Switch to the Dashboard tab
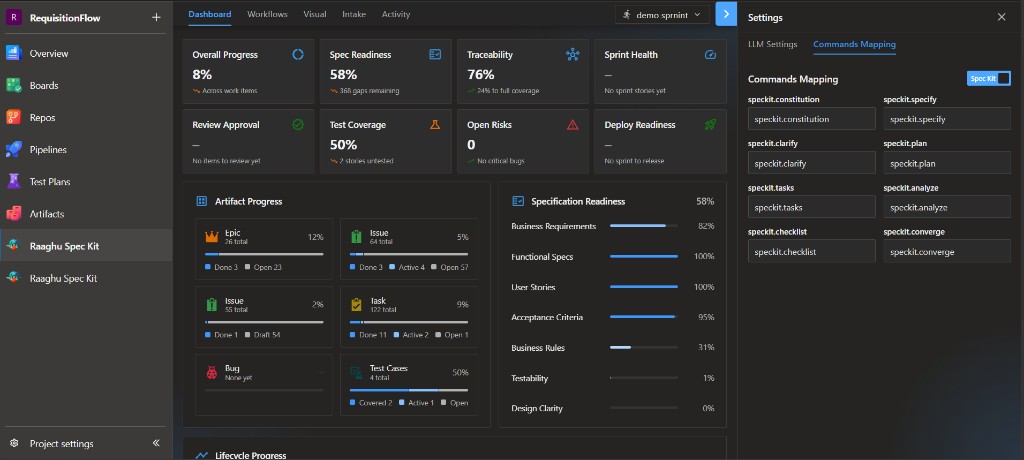Image resolution: width=1024 pixels, height=460 pixels. click(210, 14)
